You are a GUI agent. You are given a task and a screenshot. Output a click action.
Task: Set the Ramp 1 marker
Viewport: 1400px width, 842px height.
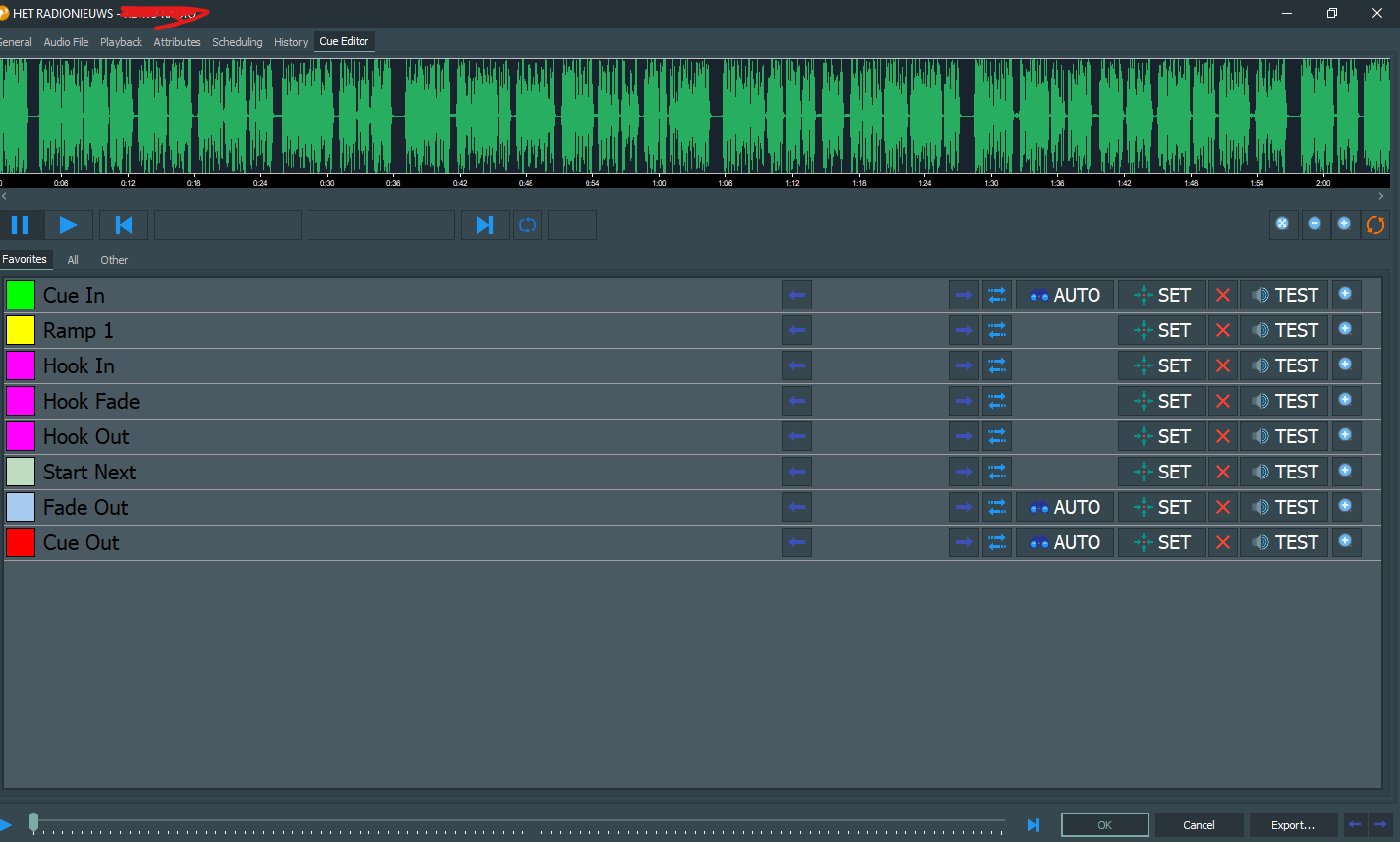tap(1162, 330)
